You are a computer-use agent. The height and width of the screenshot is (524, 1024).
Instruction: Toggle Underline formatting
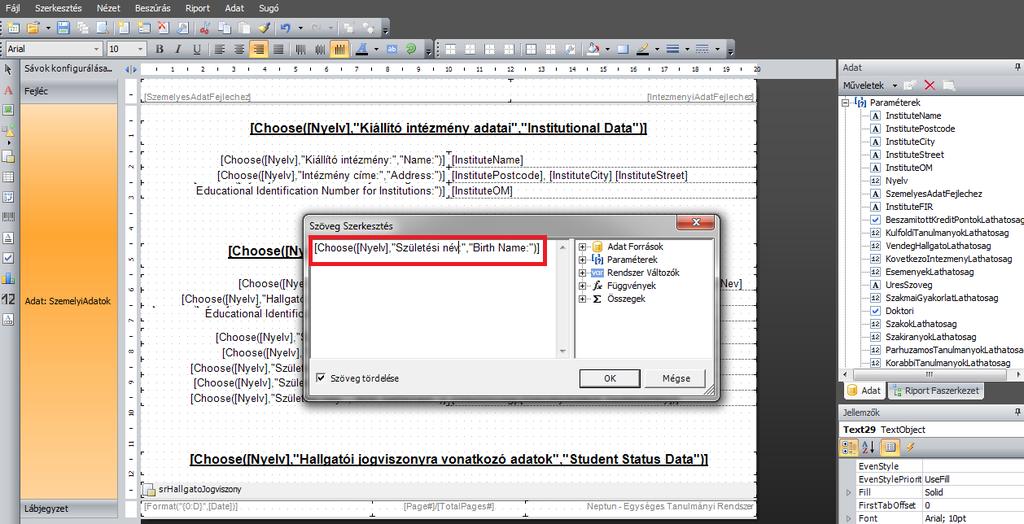point(197,49)
